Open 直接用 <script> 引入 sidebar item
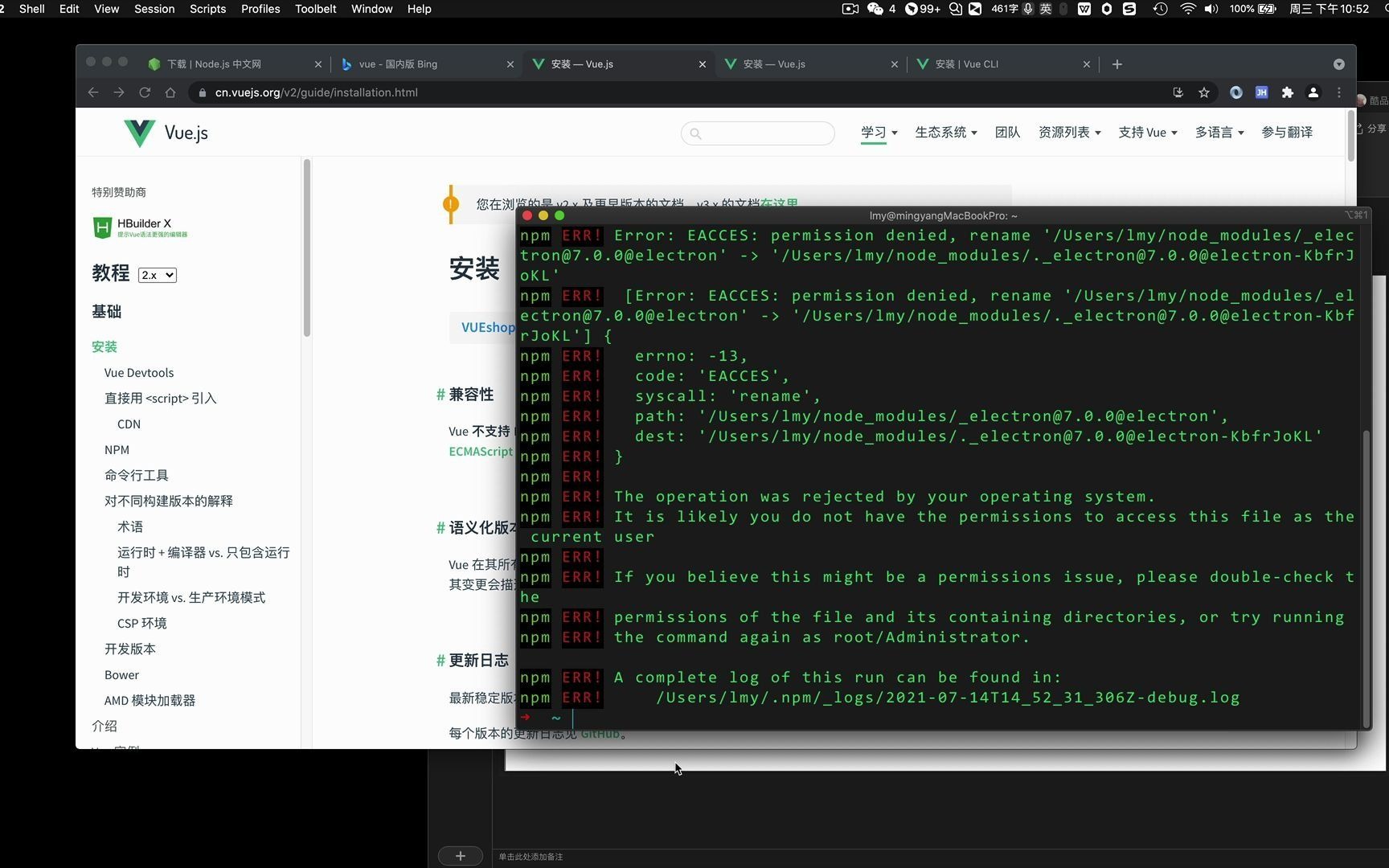 [161, 399]
